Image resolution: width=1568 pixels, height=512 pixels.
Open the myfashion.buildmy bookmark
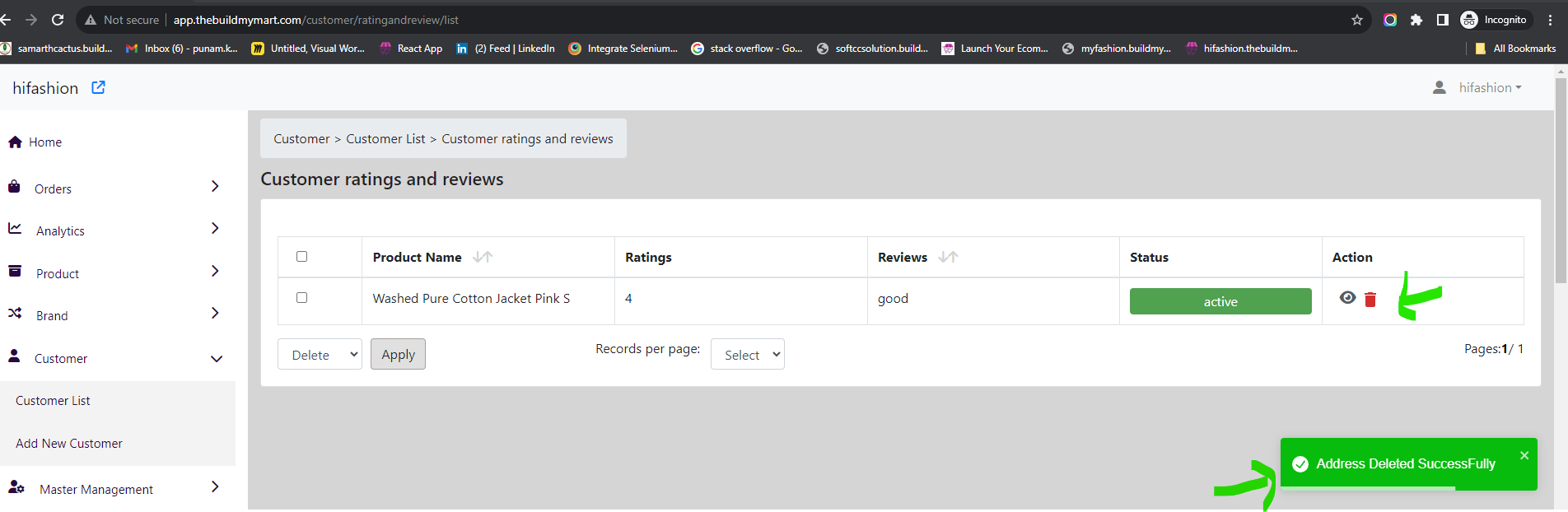pyautogui.click(x=1117, y=49)
